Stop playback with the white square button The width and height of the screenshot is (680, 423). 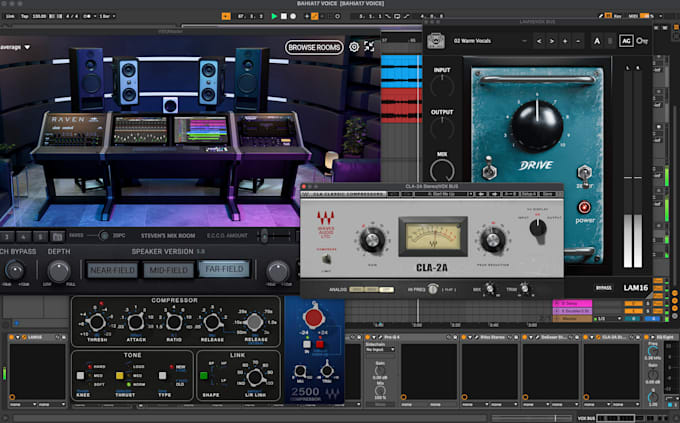coord(284,16)
